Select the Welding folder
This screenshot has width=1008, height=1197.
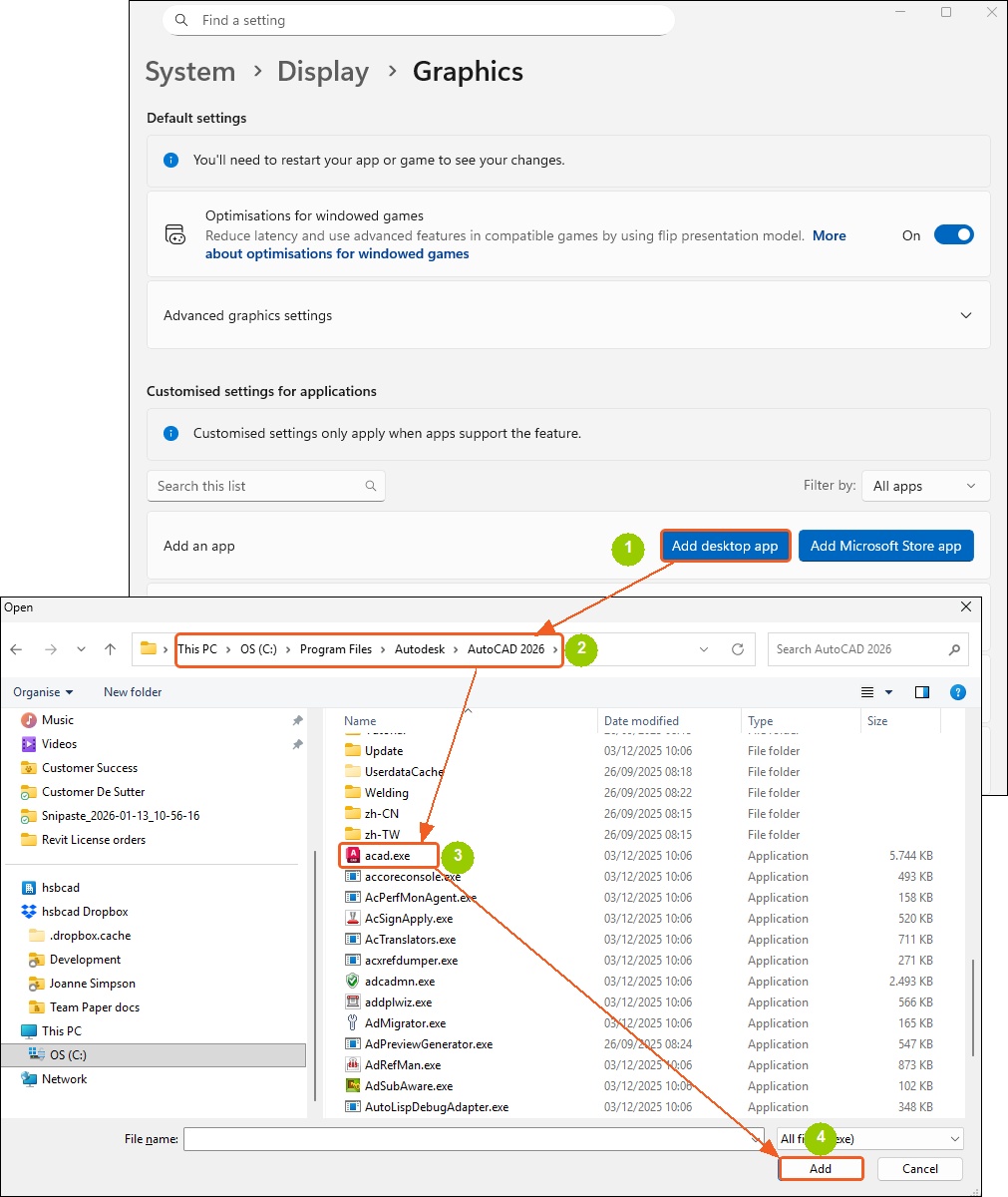[x=387, y=793]
